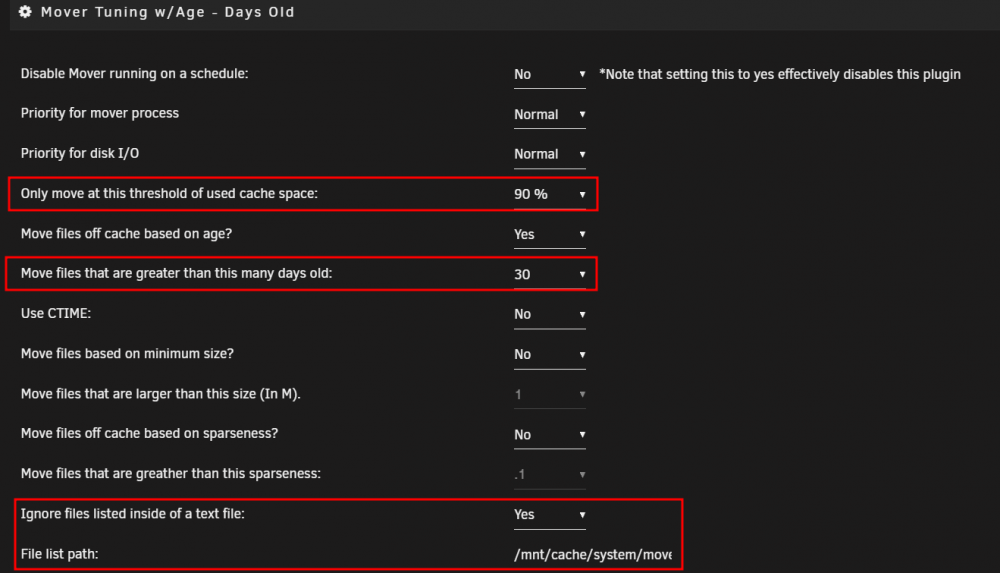Screen dimensions: 1000x573
Task: Select the days old dropdown showing 30
Action: coord(550,274)
